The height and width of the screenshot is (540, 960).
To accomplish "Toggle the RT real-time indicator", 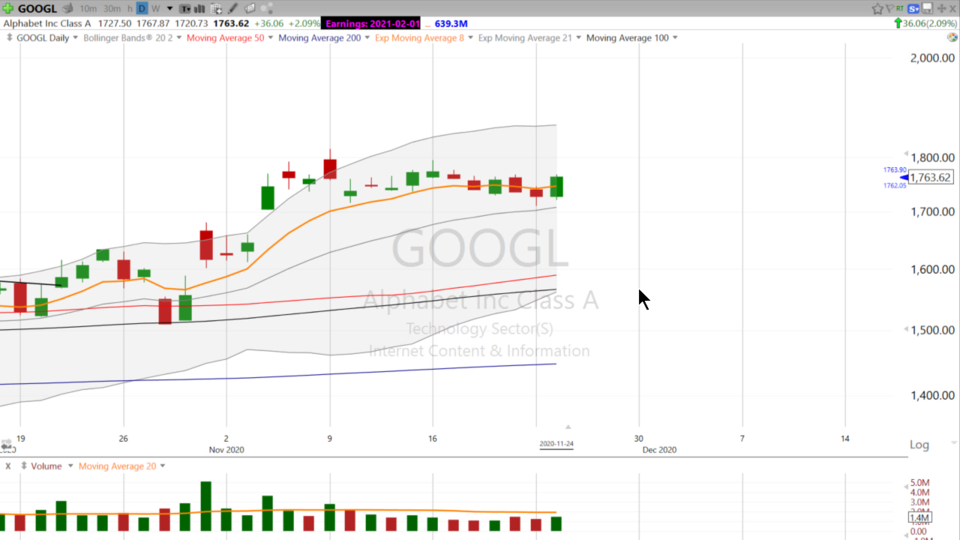I will click(x=900, y=9).
